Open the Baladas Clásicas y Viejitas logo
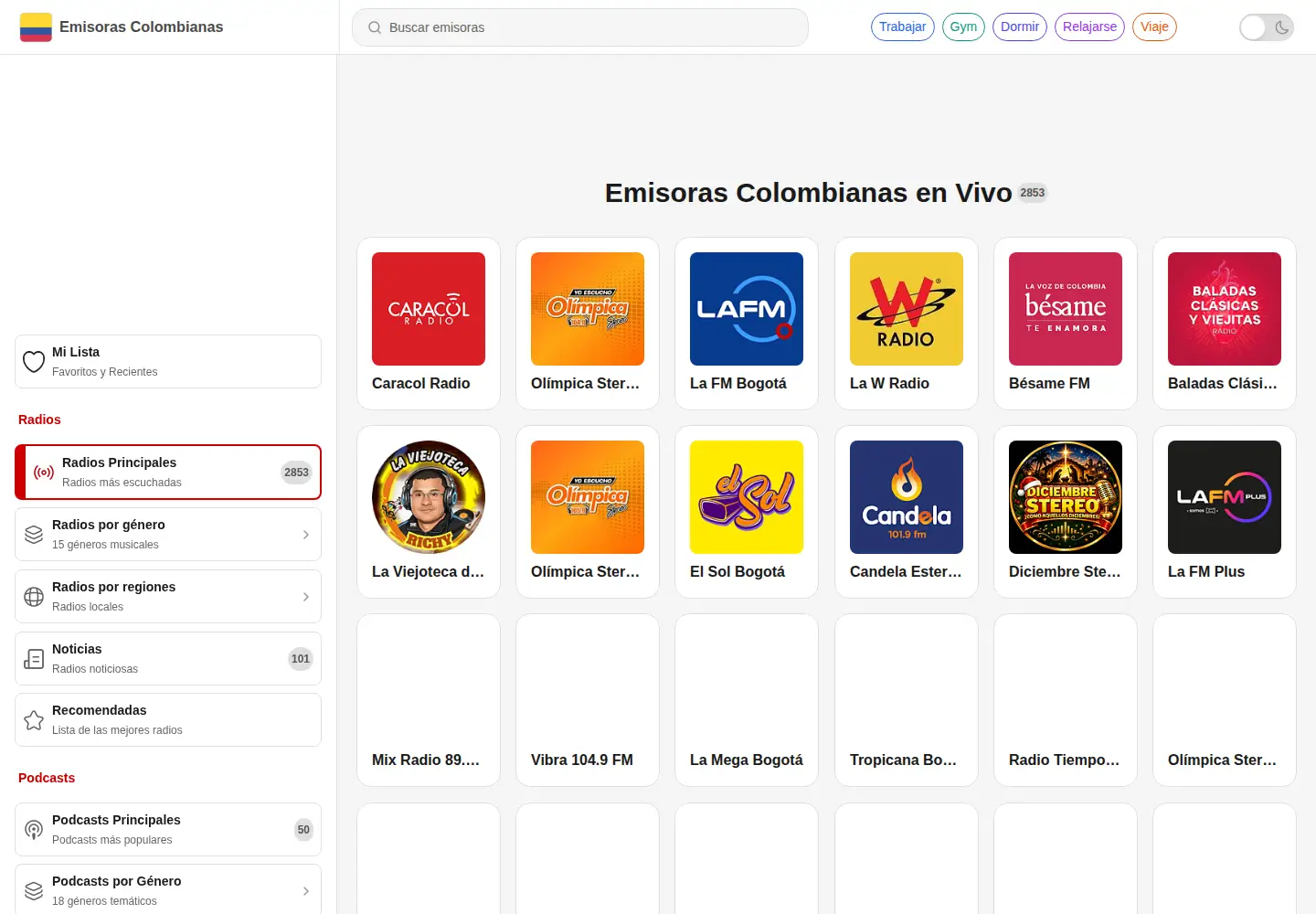Viewport: 1316px width, 914px height. coord(1225,309)
